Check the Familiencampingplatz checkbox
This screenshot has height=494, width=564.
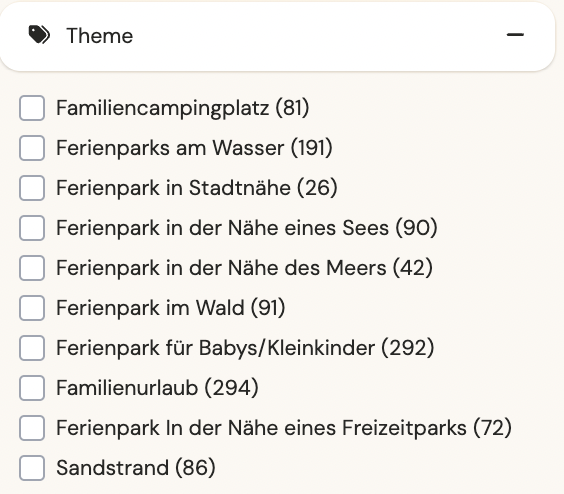32,108
